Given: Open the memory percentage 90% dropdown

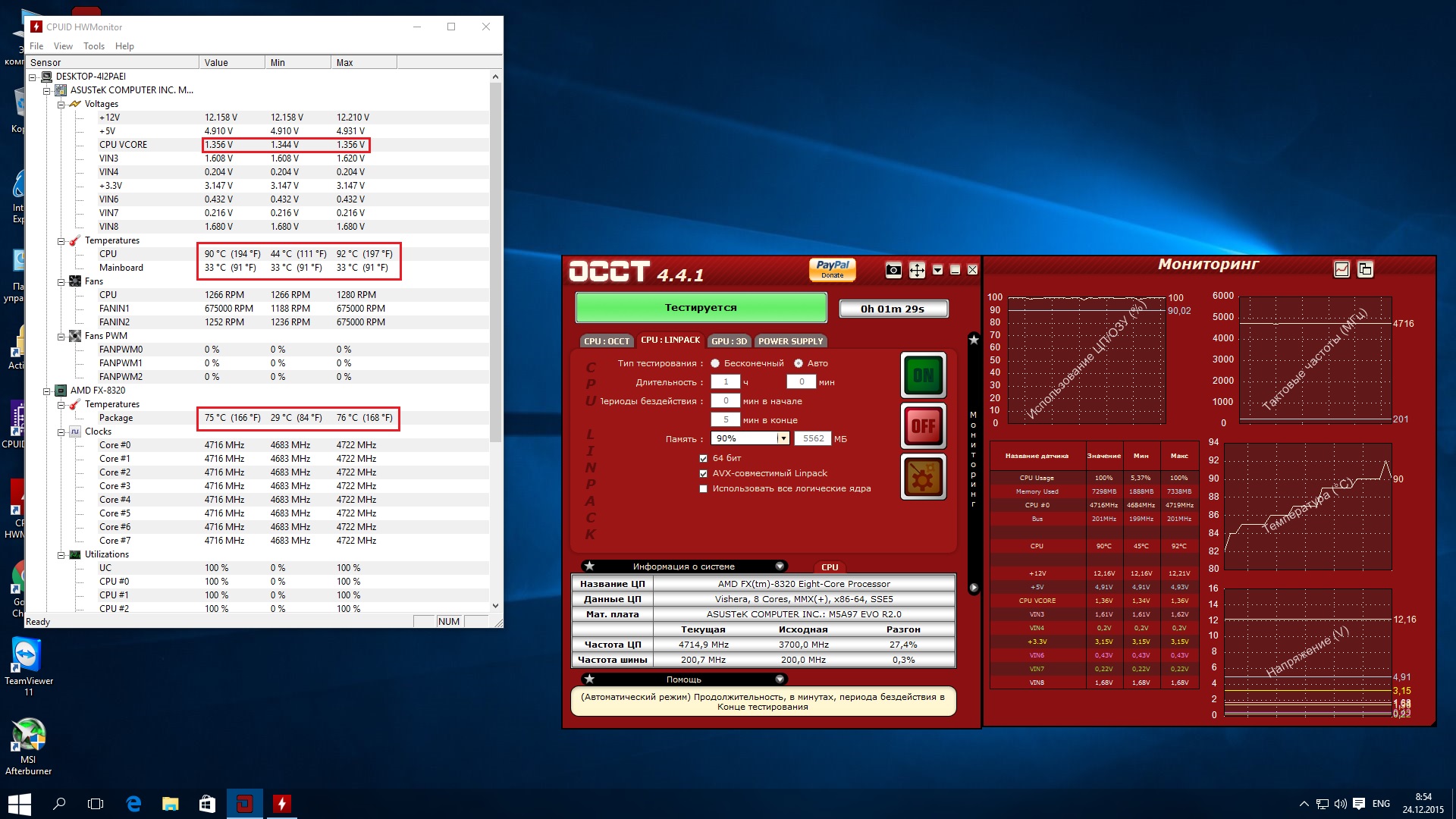Looking at the screenshot, I should point(783,439).
